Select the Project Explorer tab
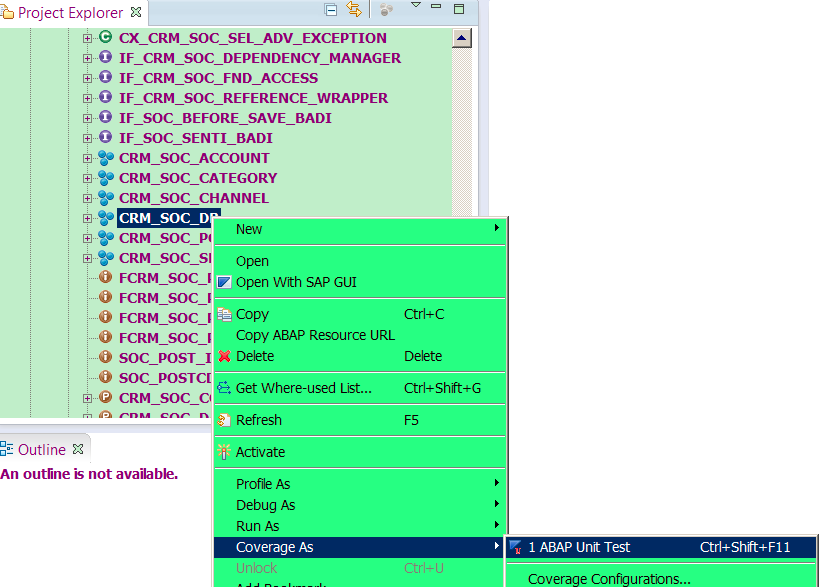The width and height of the screenshot is (822, 587). pos(71,13)
